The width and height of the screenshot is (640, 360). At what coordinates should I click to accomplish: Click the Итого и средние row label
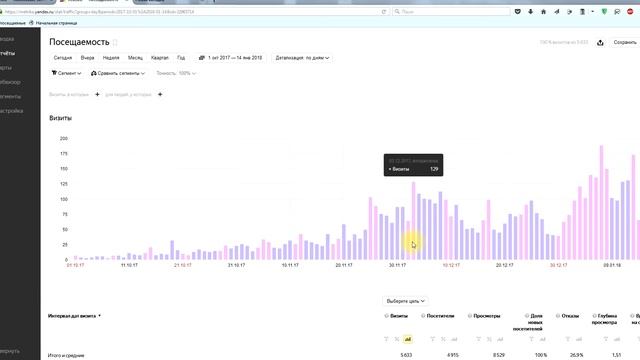click(66, 356)
